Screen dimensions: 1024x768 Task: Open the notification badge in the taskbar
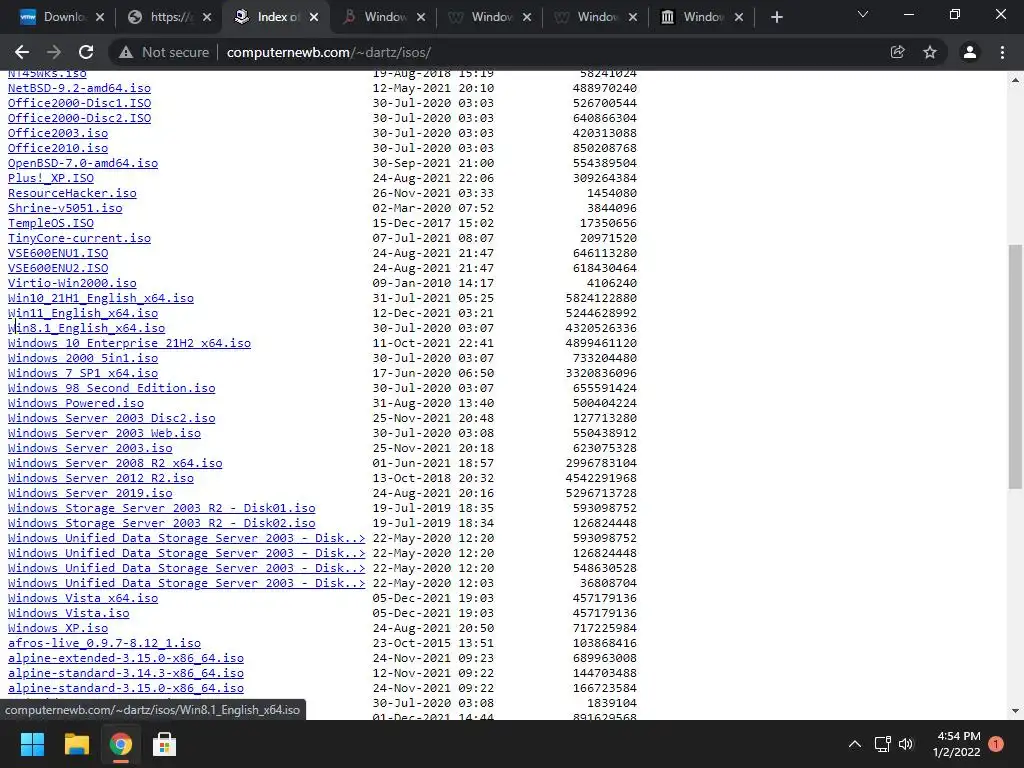point(996,744)
